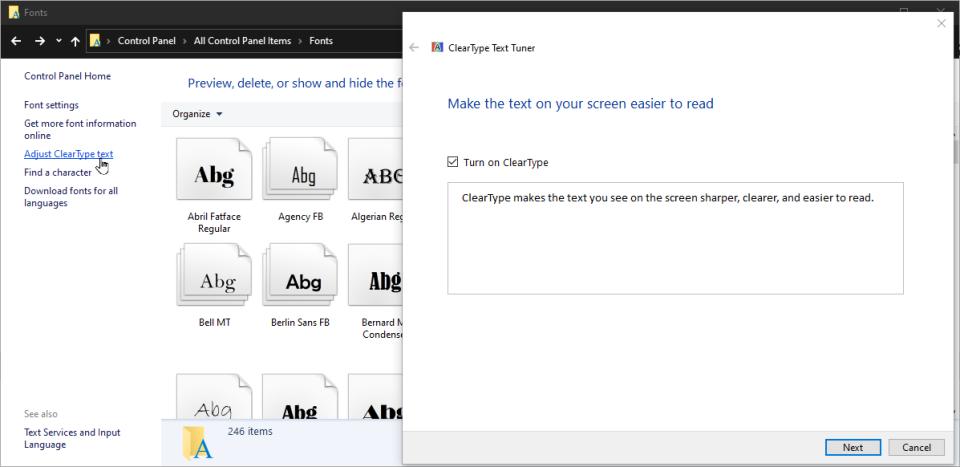Open Font settings link
960x467 pixels.
click(51, 105)
